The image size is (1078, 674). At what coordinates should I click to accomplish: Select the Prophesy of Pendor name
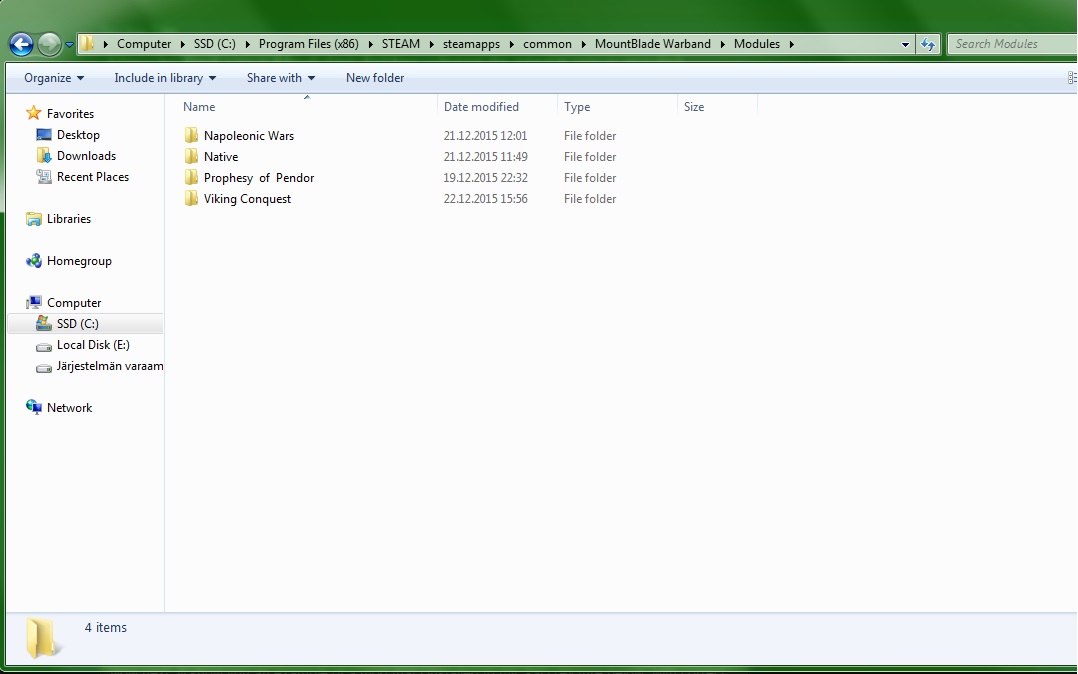tap(258, 177)
